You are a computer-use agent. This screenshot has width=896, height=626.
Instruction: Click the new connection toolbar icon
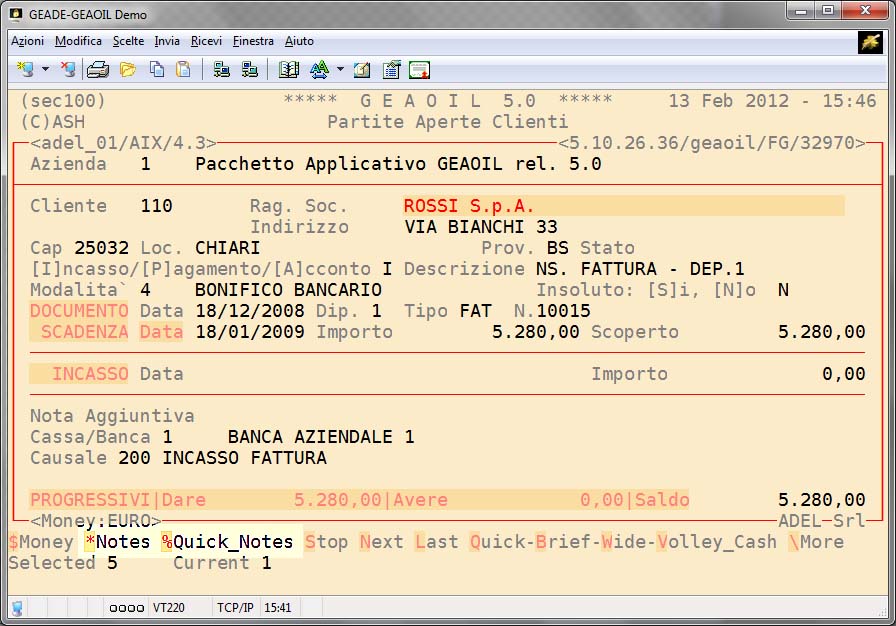click(24, 70)
